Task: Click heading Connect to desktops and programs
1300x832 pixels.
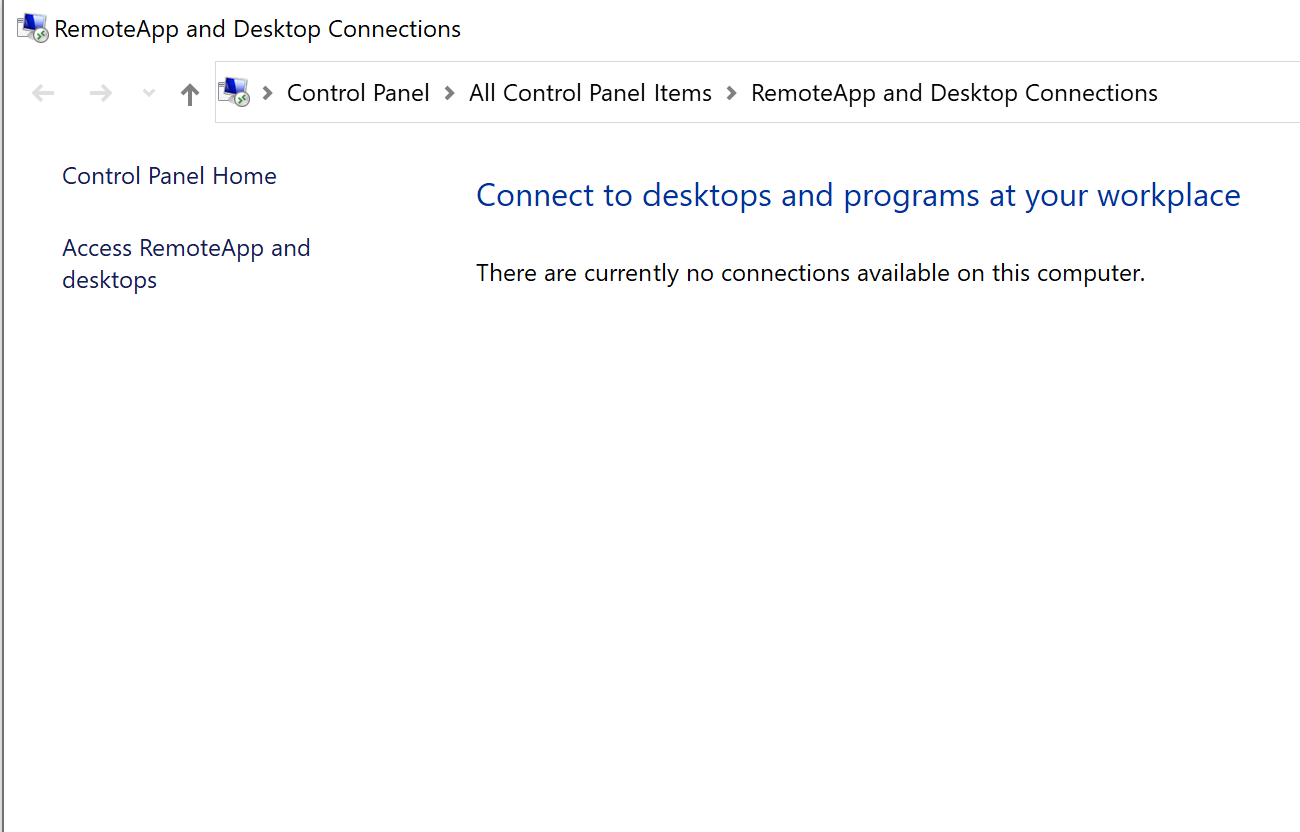Action: pyautogui.click(x=858, y=195)
